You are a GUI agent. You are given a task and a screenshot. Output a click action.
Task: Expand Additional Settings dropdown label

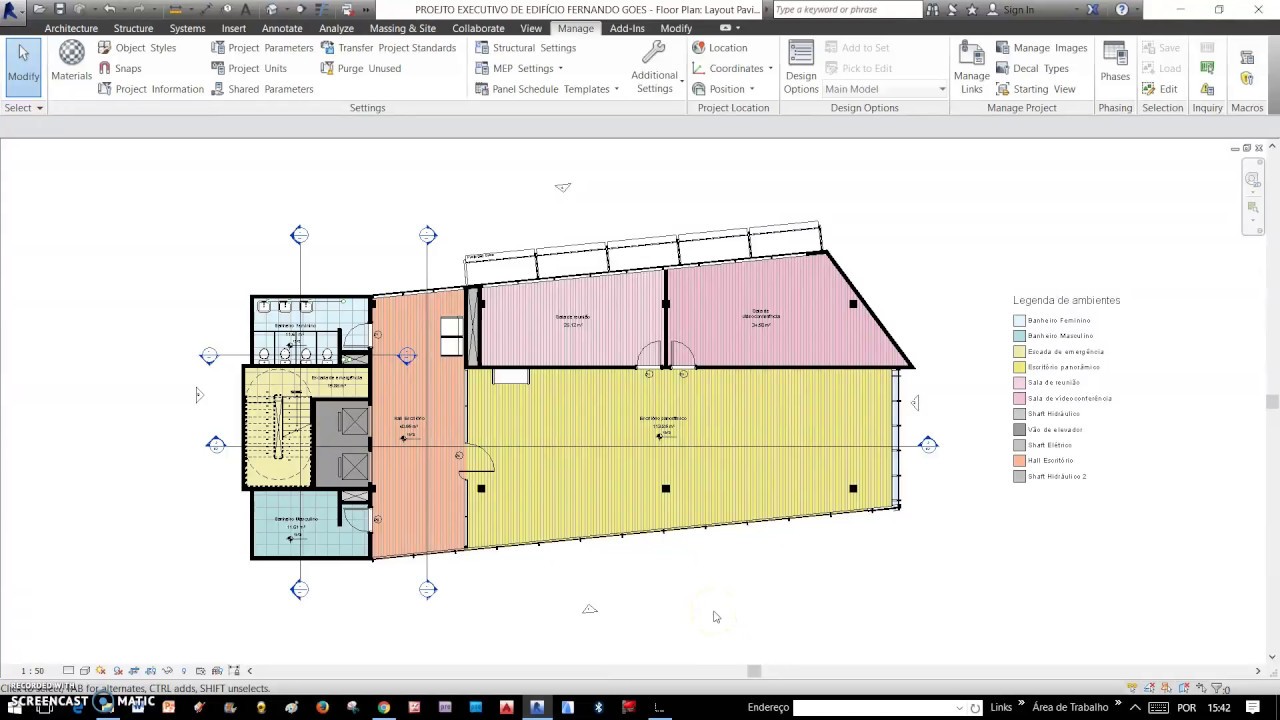click(x=654, y=82)
